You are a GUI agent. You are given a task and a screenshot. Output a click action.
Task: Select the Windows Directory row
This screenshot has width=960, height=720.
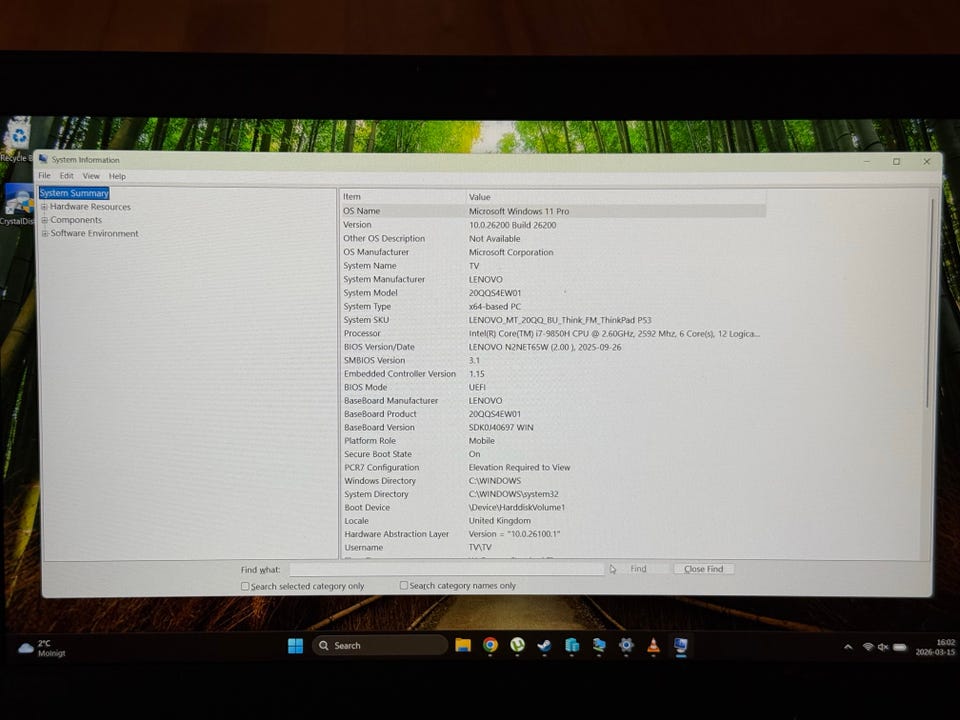[x=553, y=481]
